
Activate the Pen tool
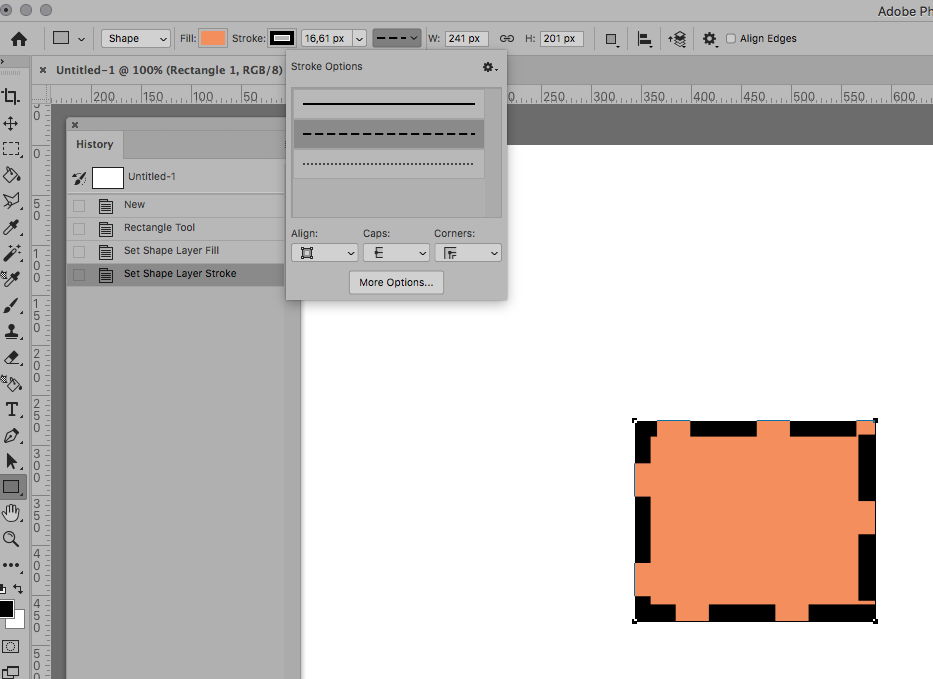[12, 436]
